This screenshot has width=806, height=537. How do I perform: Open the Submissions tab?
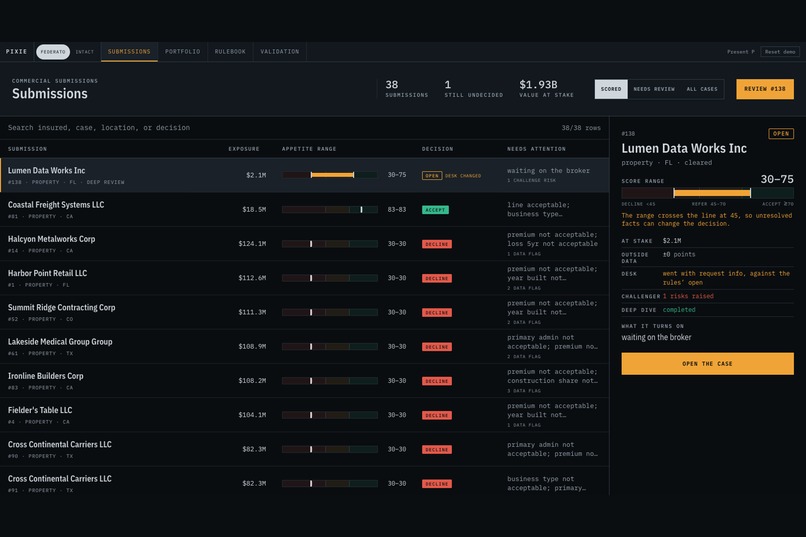[129, 52]
